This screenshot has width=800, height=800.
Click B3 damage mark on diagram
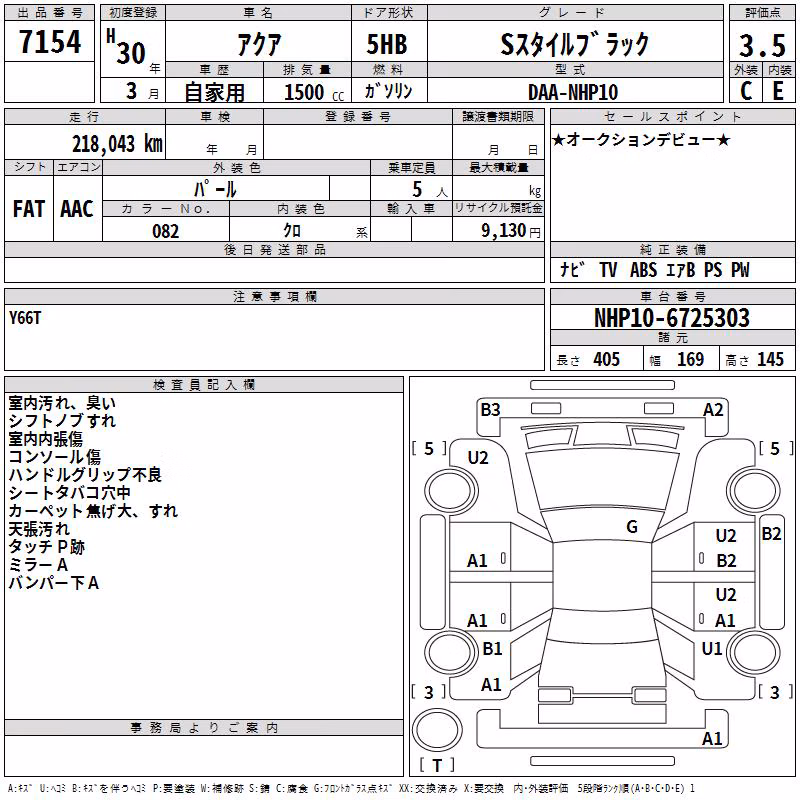[490, 410]
